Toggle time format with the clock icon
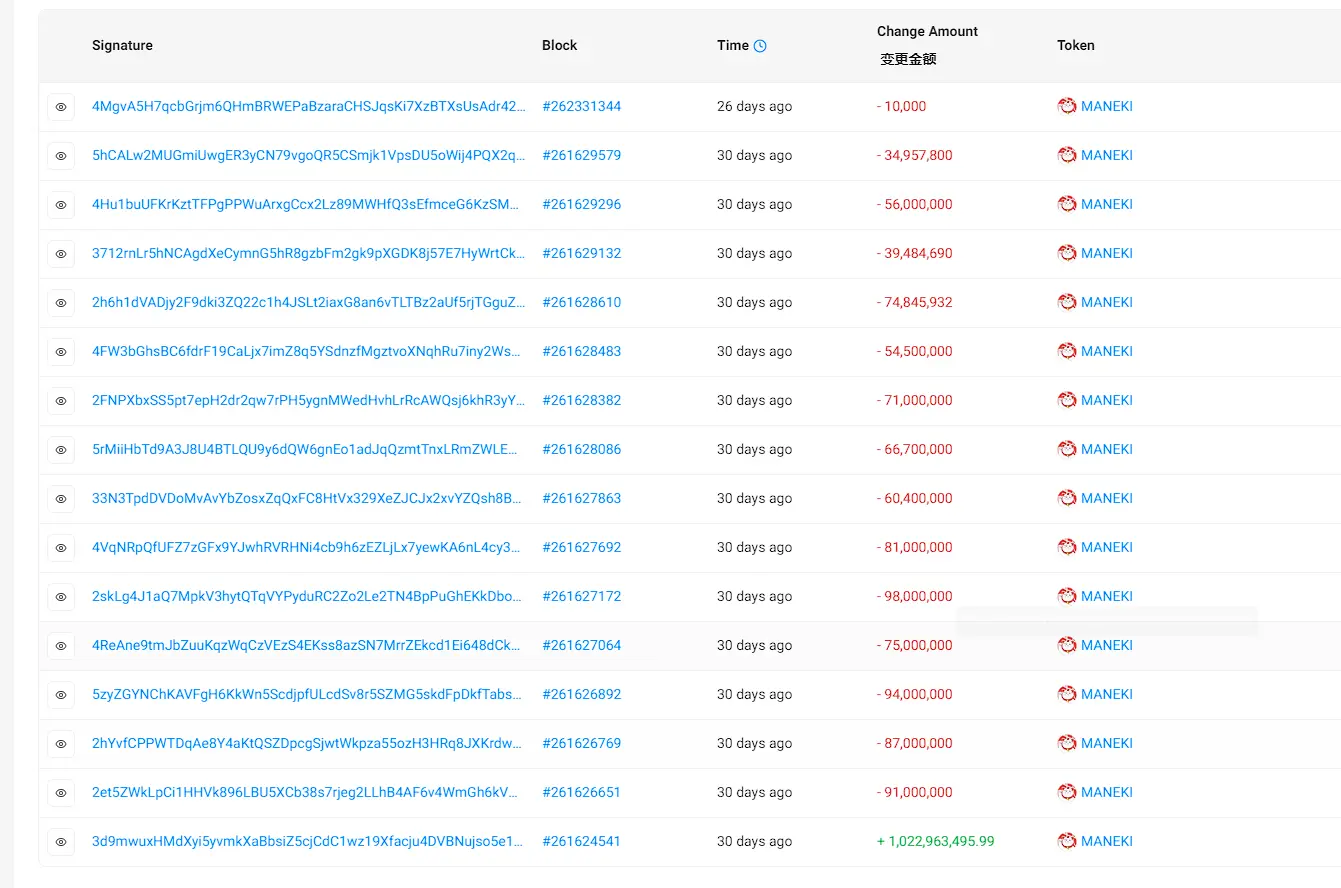 click(760, 45)
